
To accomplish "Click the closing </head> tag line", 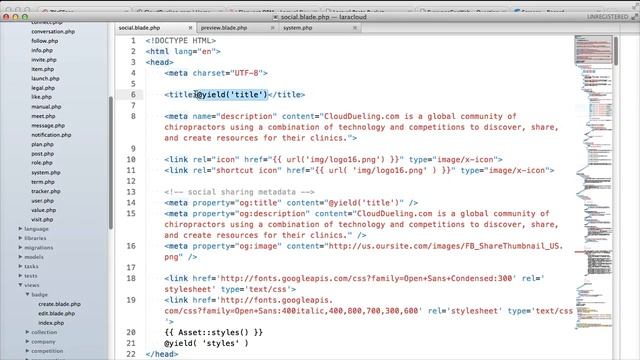I will (x=162, y=354).
